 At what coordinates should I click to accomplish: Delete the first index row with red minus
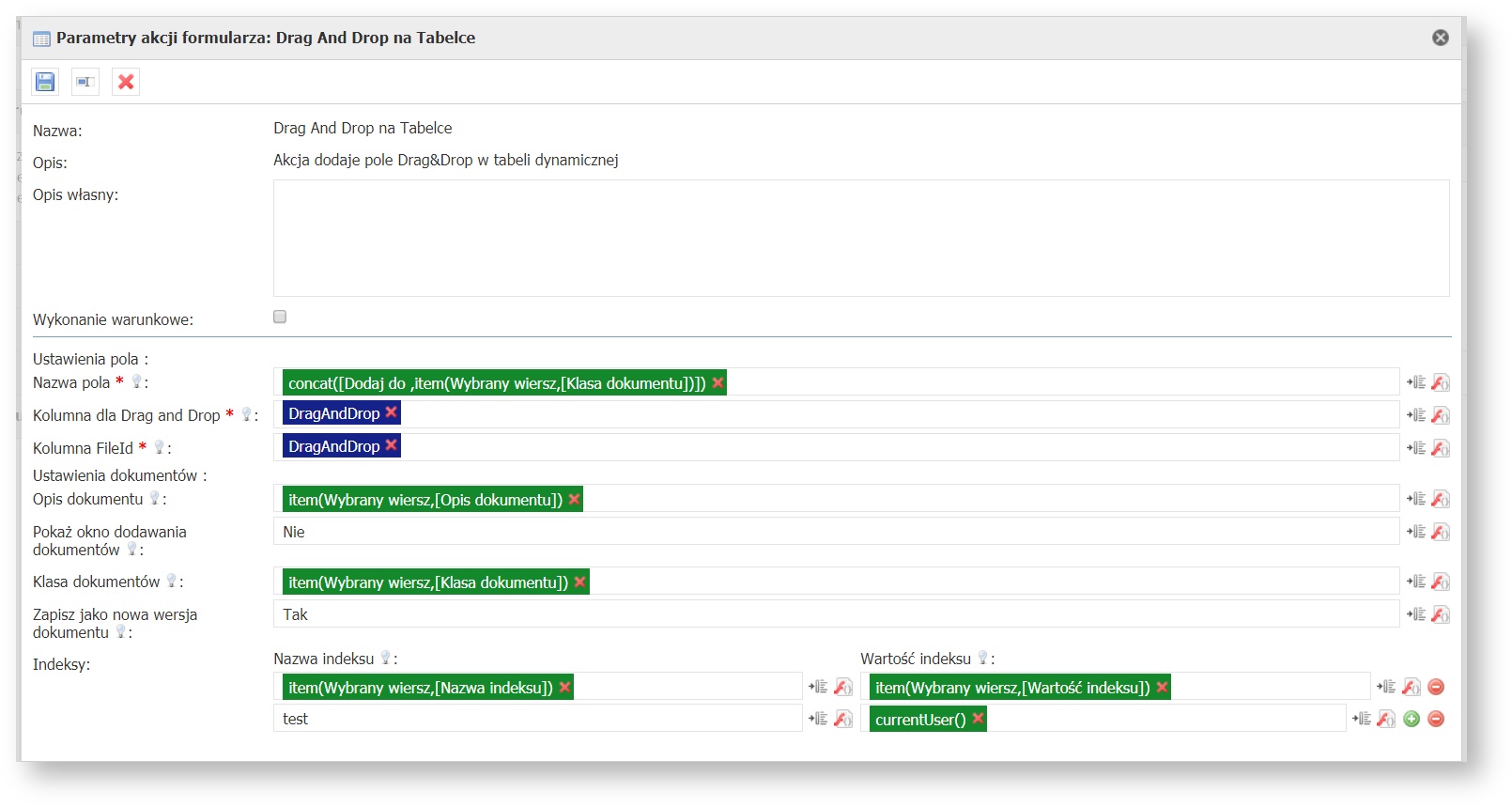tap(1436, 687)
